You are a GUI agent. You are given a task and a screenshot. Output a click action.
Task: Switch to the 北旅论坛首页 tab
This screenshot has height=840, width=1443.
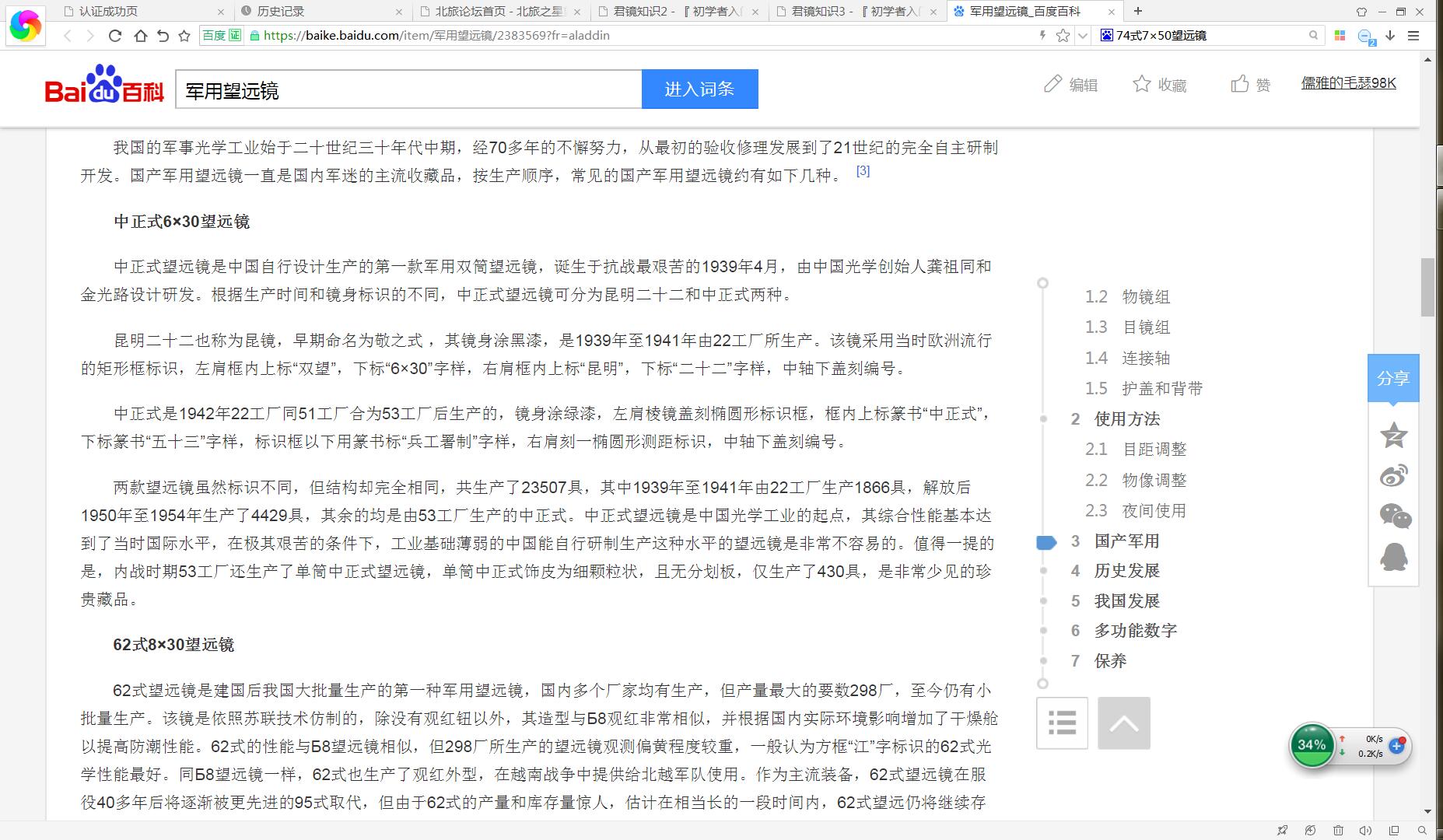coord(500,12)
